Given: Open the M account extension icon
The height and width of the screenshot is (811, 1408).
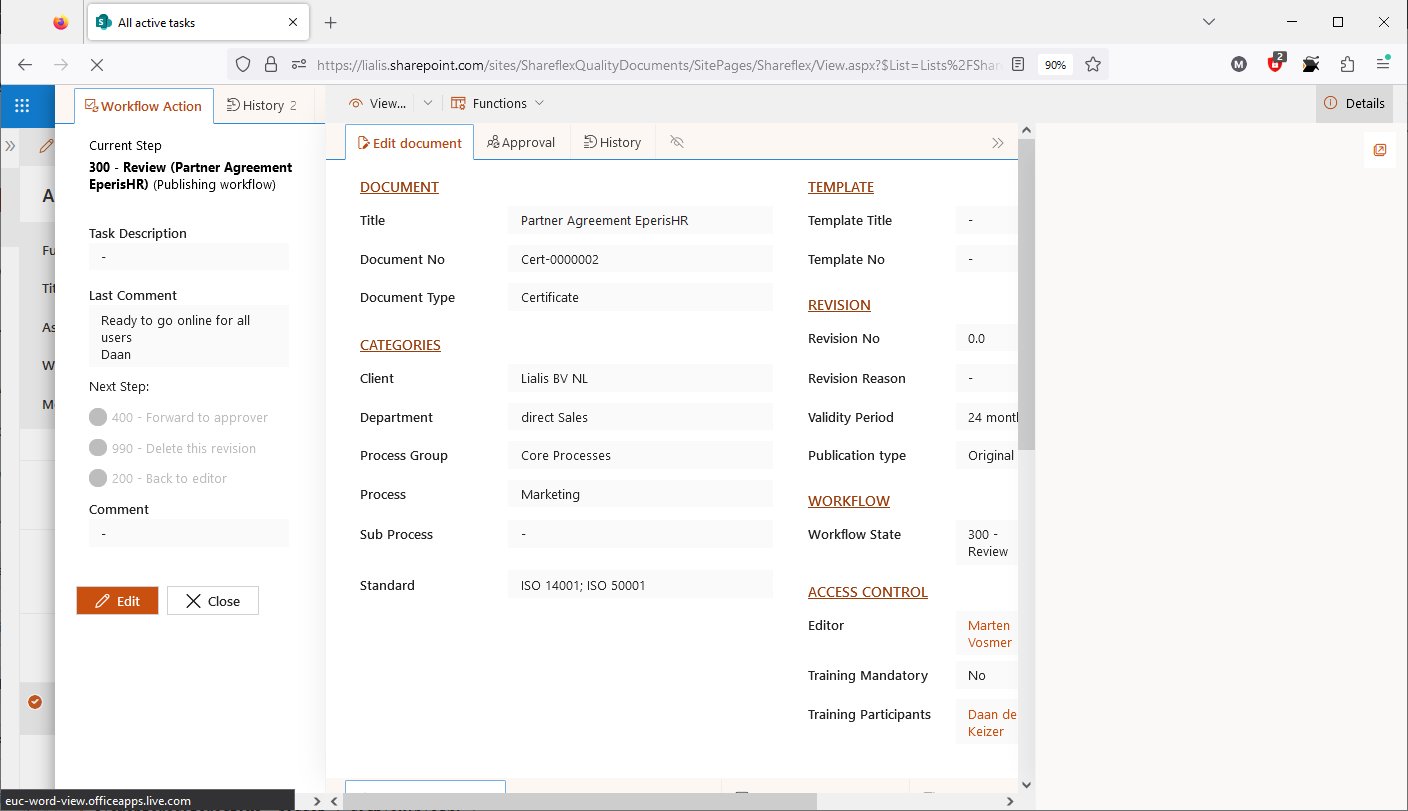Looking at the screenshot, I should (x=1239, y=64).
